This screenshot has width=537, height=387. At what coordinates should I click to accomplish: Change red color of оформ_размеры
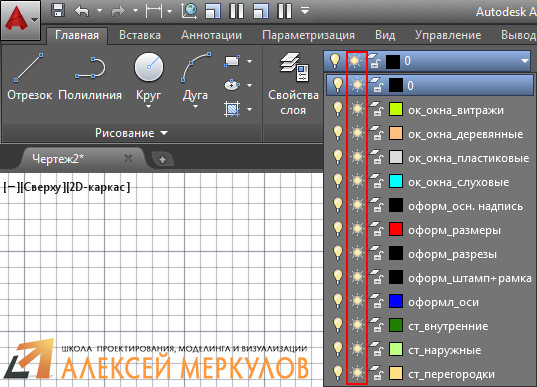point(396,229)
